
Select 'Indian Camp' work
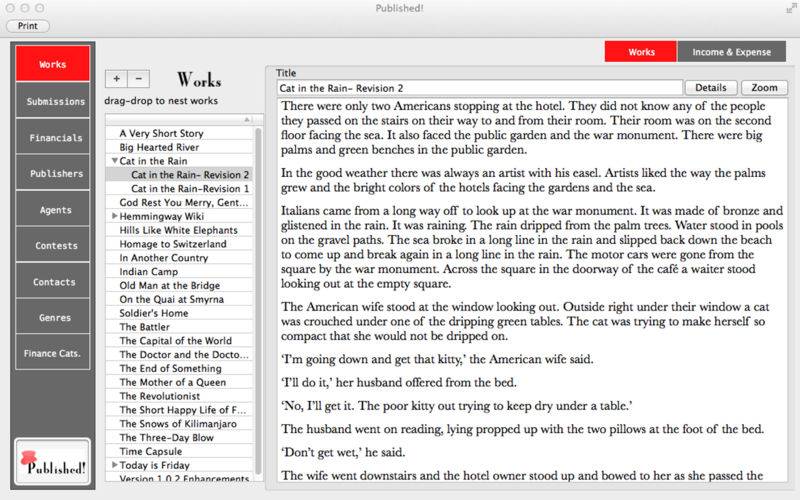[x=179, y=271]
